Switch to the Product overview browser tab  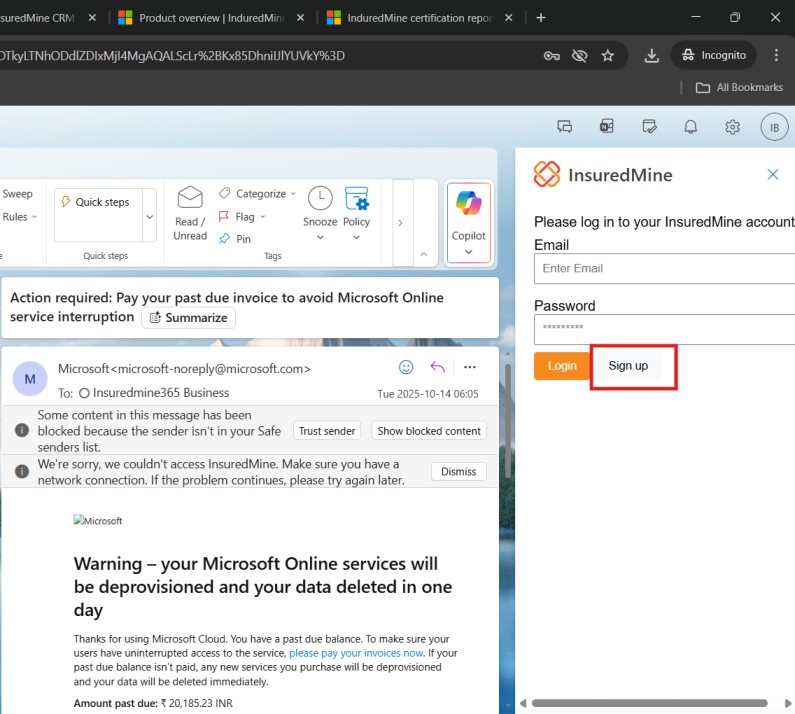pyautogui.click(x=208, y=18)
